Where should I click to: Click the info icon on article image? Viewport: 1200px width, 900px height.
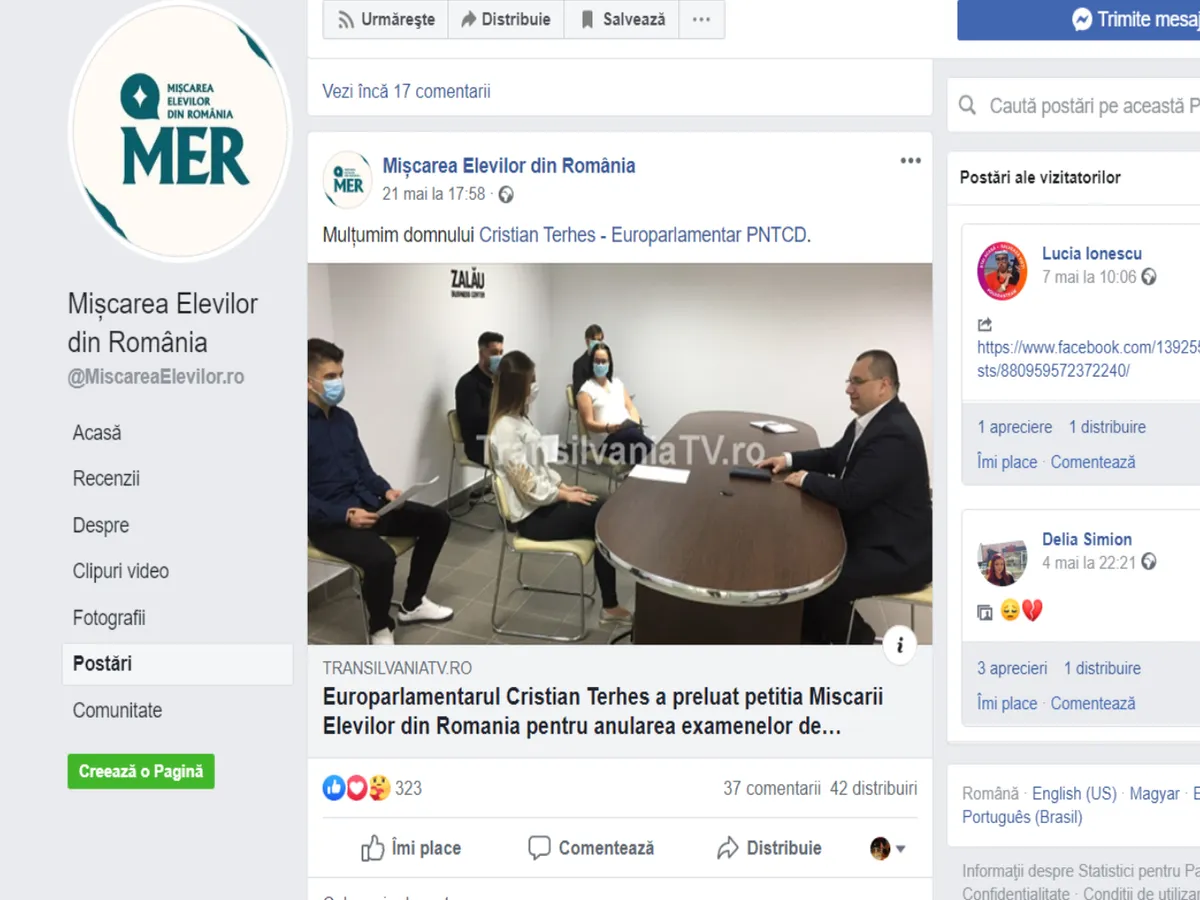click(900, 645)
